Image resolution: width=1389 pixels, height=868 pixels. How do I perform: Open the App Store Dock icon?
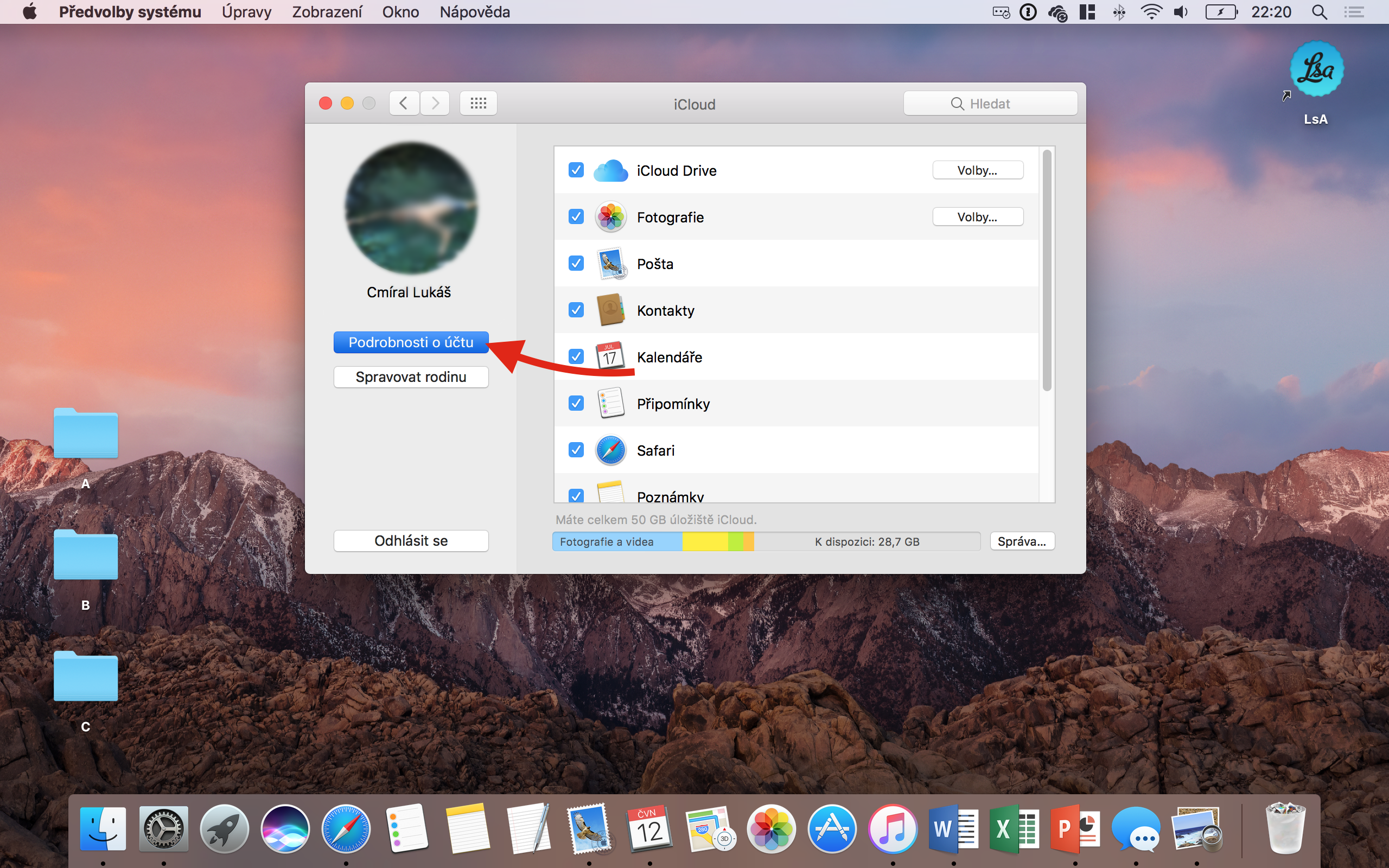point(832,829)
